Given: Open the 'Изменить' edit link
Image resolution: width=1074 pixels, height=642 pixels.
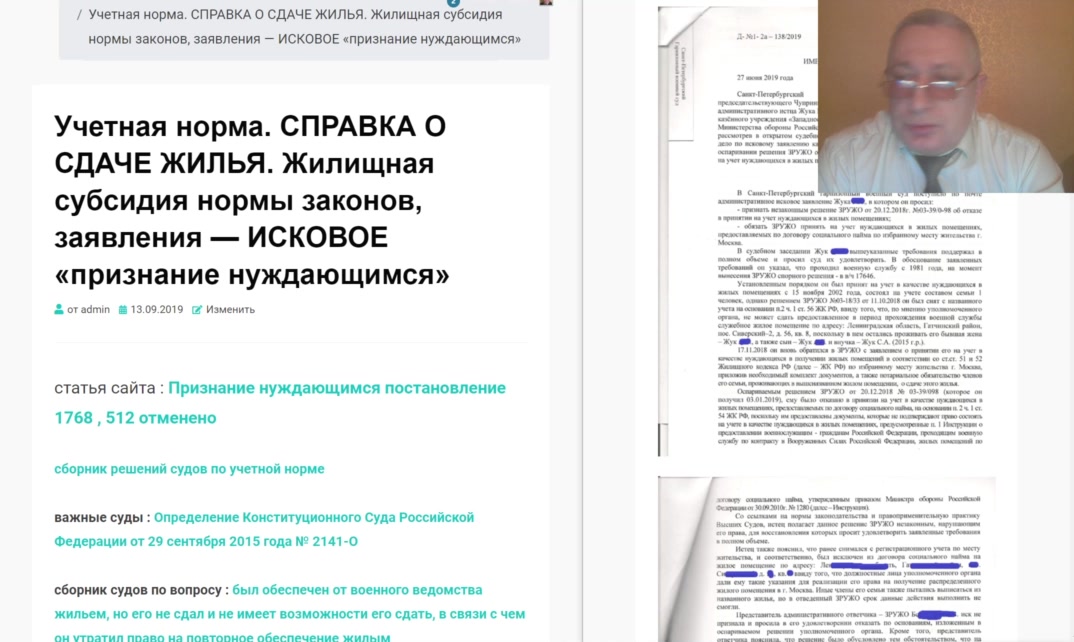Looking at the screenshot, I should click(230, 310).
